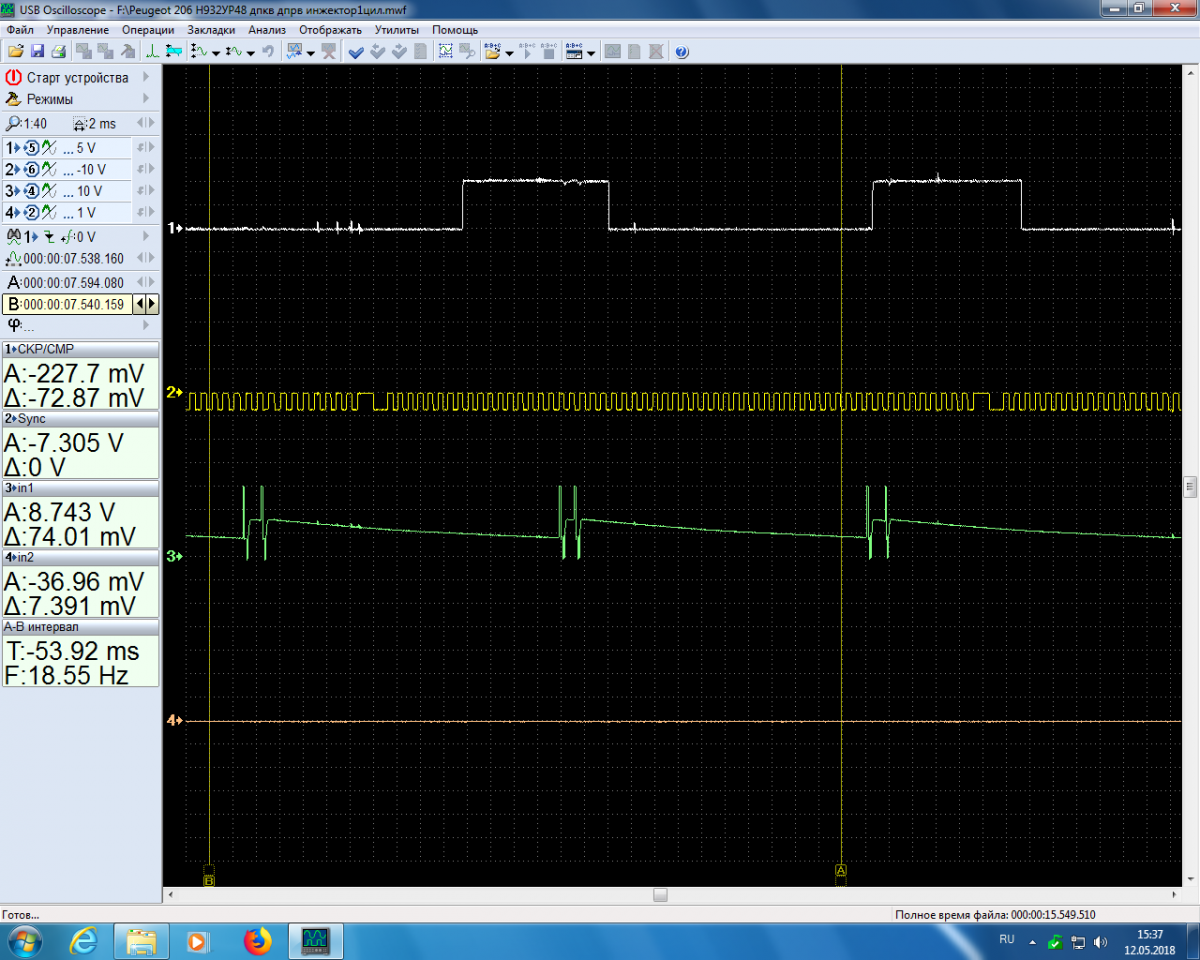The image size is (1200, 960).
Task: Click the Старт устройства label
Action: 78,77
